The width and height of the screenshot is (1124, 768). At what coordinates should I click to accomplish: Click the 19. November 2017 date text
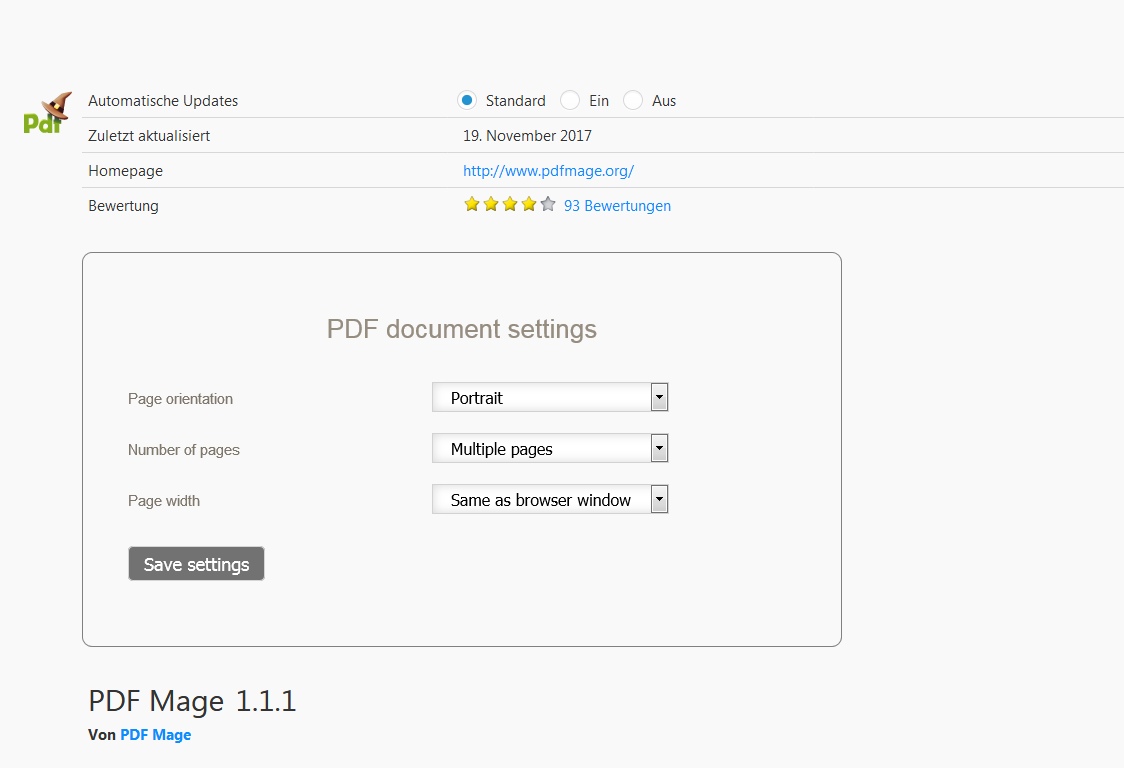[x=528, y=136]
